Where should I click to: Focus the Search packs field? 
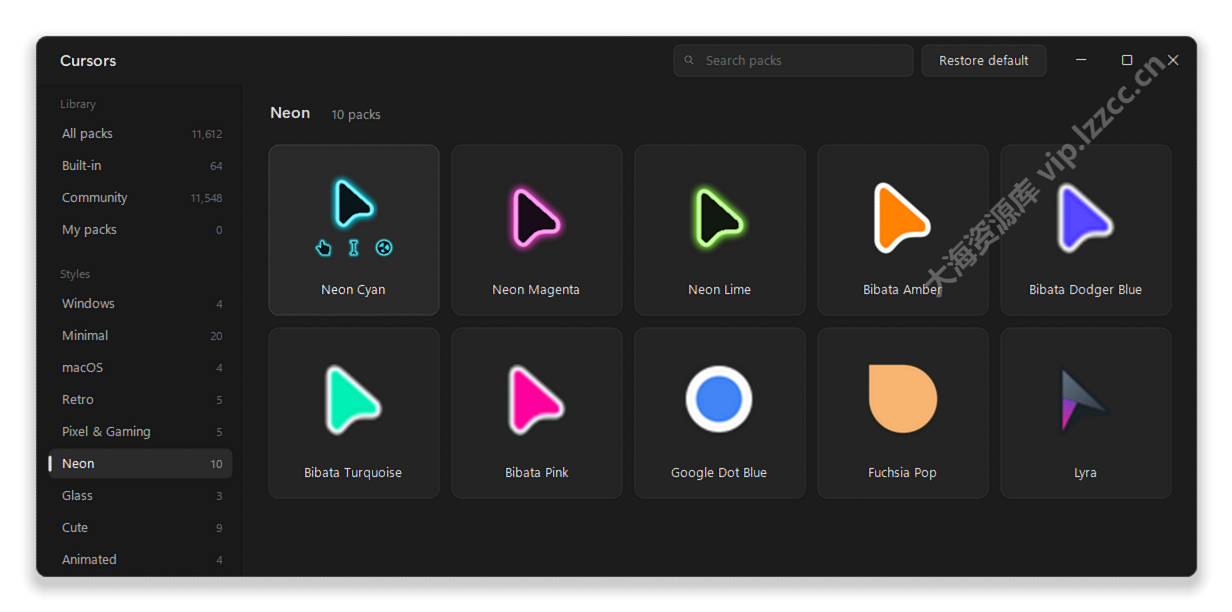pyautogui.click(x=793, y=61)
